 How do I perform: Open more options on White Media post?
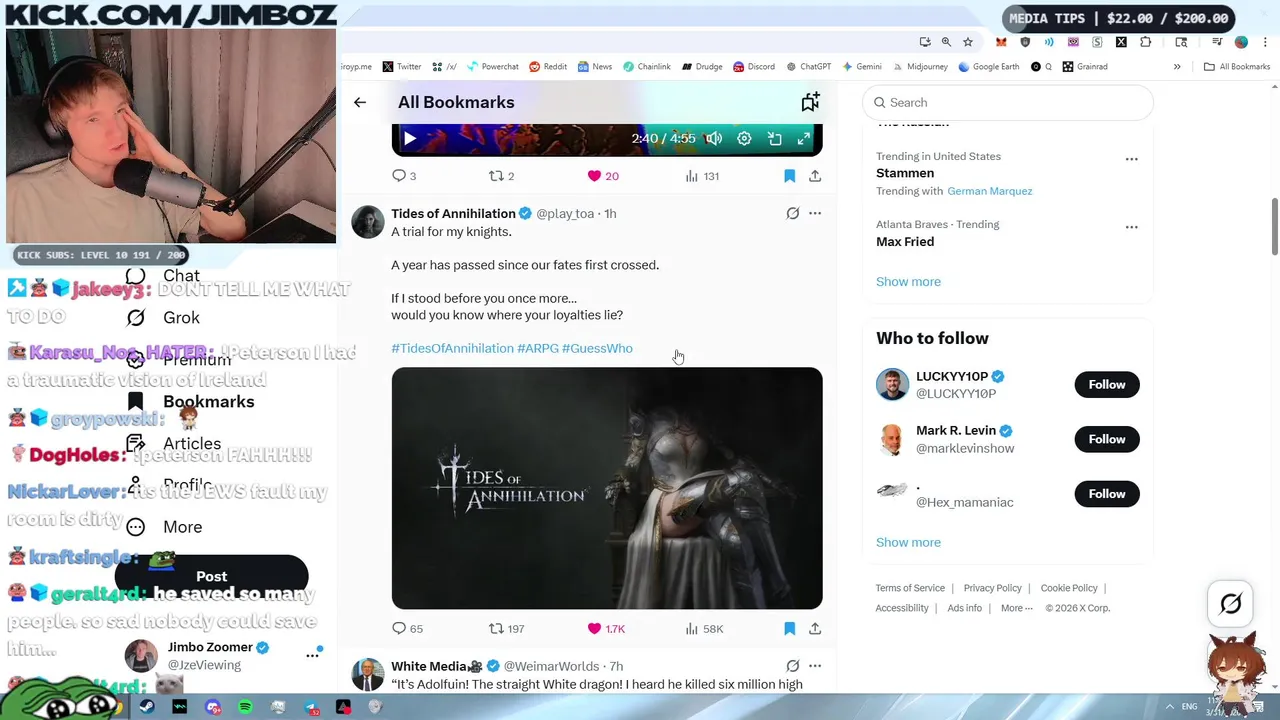click(815, 666)
